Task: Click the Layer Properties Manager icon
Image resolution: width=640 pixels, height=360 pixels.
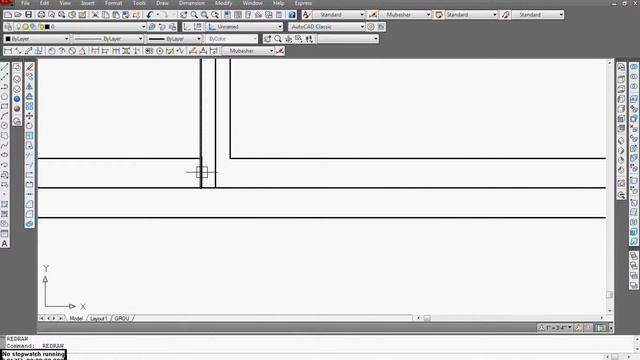Action: [8, 27]
